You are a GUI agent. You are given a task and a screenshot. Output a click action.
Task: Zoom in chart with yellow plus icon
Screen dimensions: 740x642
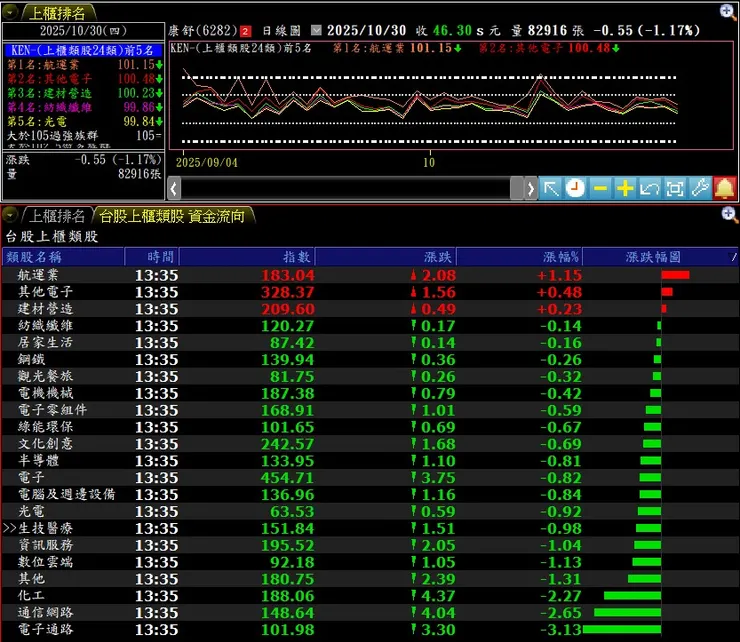point(625,189)
